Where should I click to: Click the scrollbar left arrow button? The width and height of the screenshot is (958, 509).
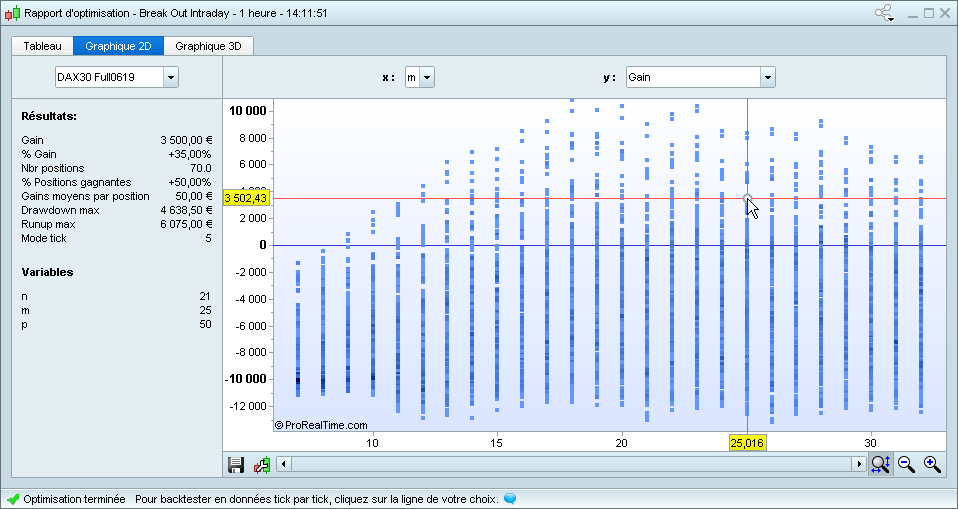284,464
